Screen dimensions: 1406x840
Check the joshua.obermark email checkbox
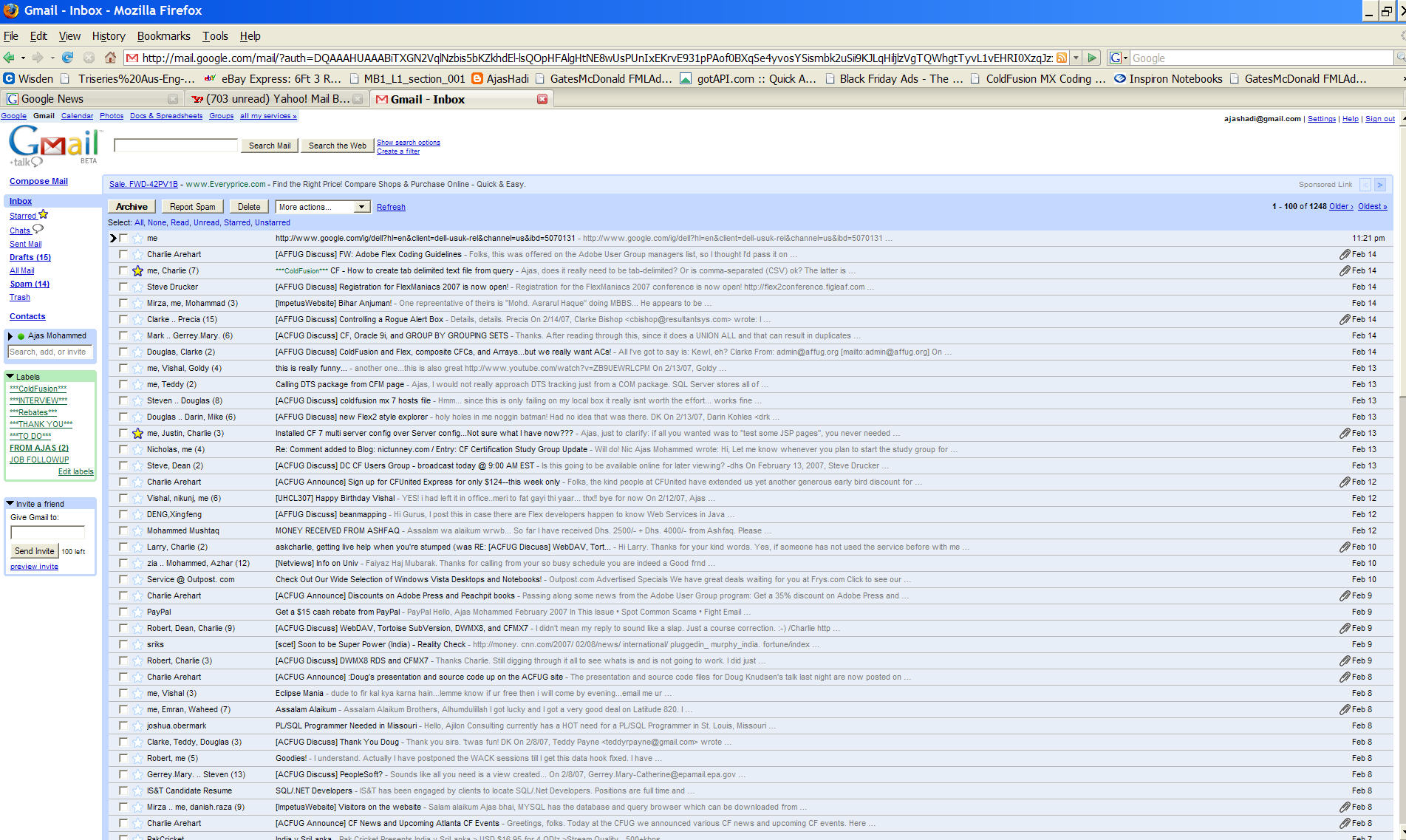123,725
